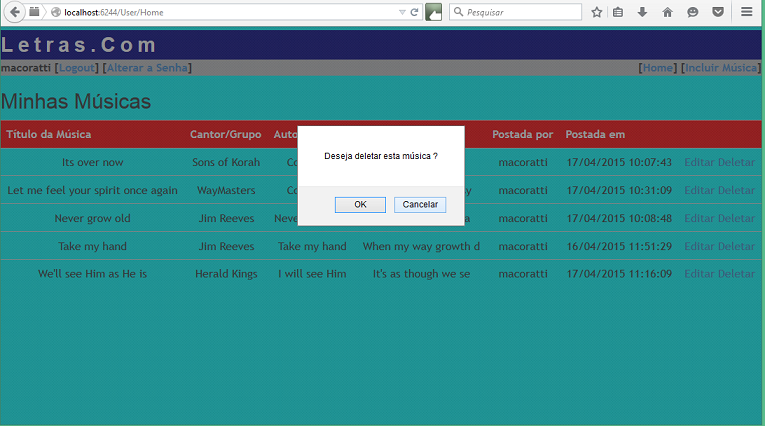Confirm deletion by pressing OK
Viewport: 765px width, 426px height.
(x=360, y=204)
